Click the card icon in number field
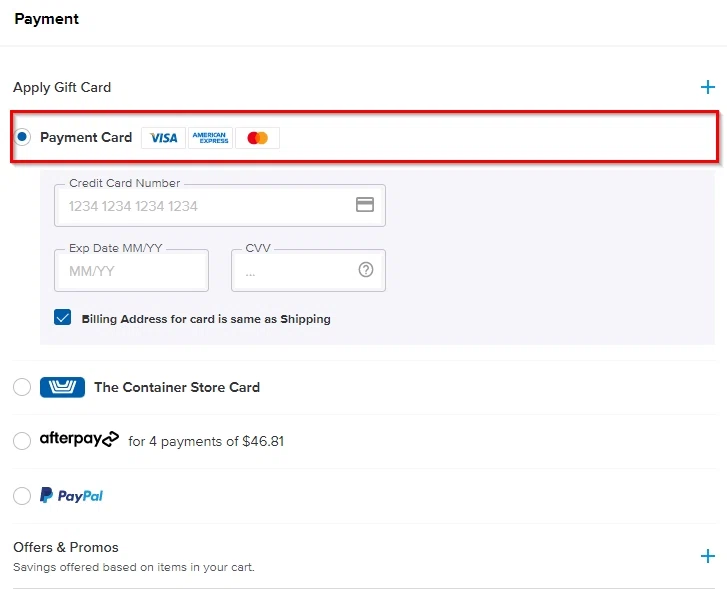Viewport: 727px width, 589px height. pos(365,205)
